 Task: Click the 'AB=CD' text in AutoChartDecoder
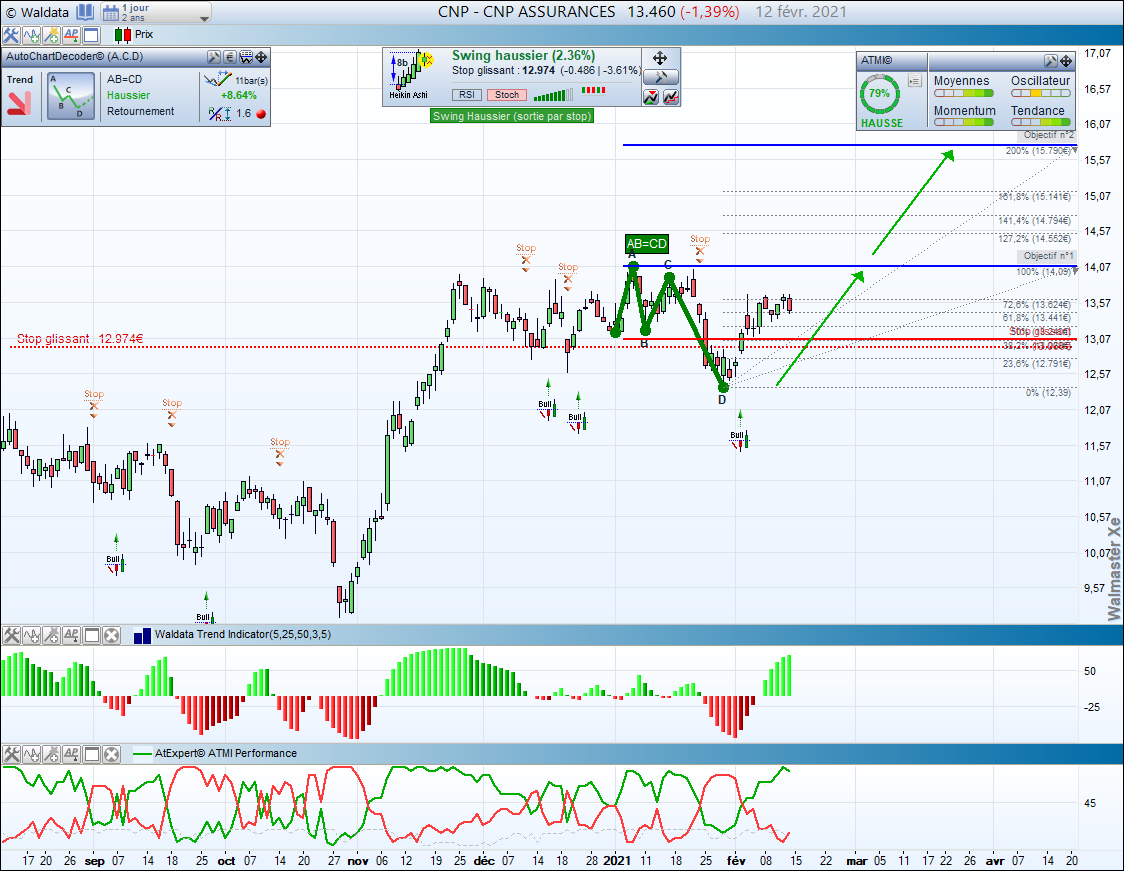[x=125, y=79]
